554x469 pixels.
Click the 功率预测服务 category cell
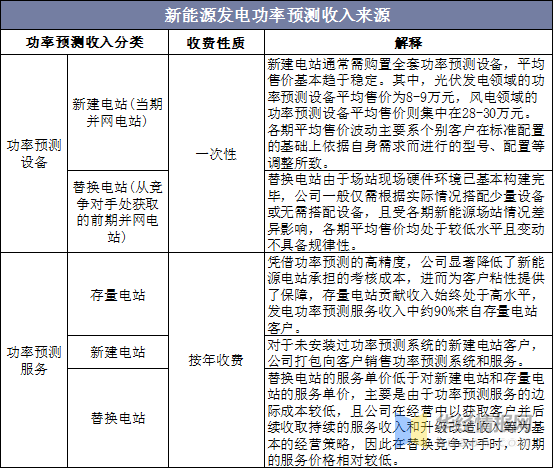(34, 360)
